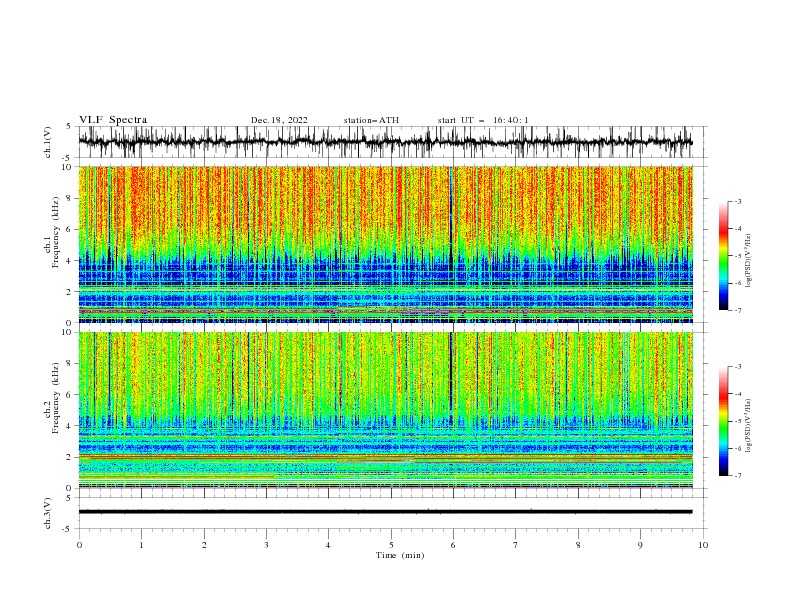The image size is (792, 612).
Task: Click the "8" tick on the time axis
Action: coord(578,545)
